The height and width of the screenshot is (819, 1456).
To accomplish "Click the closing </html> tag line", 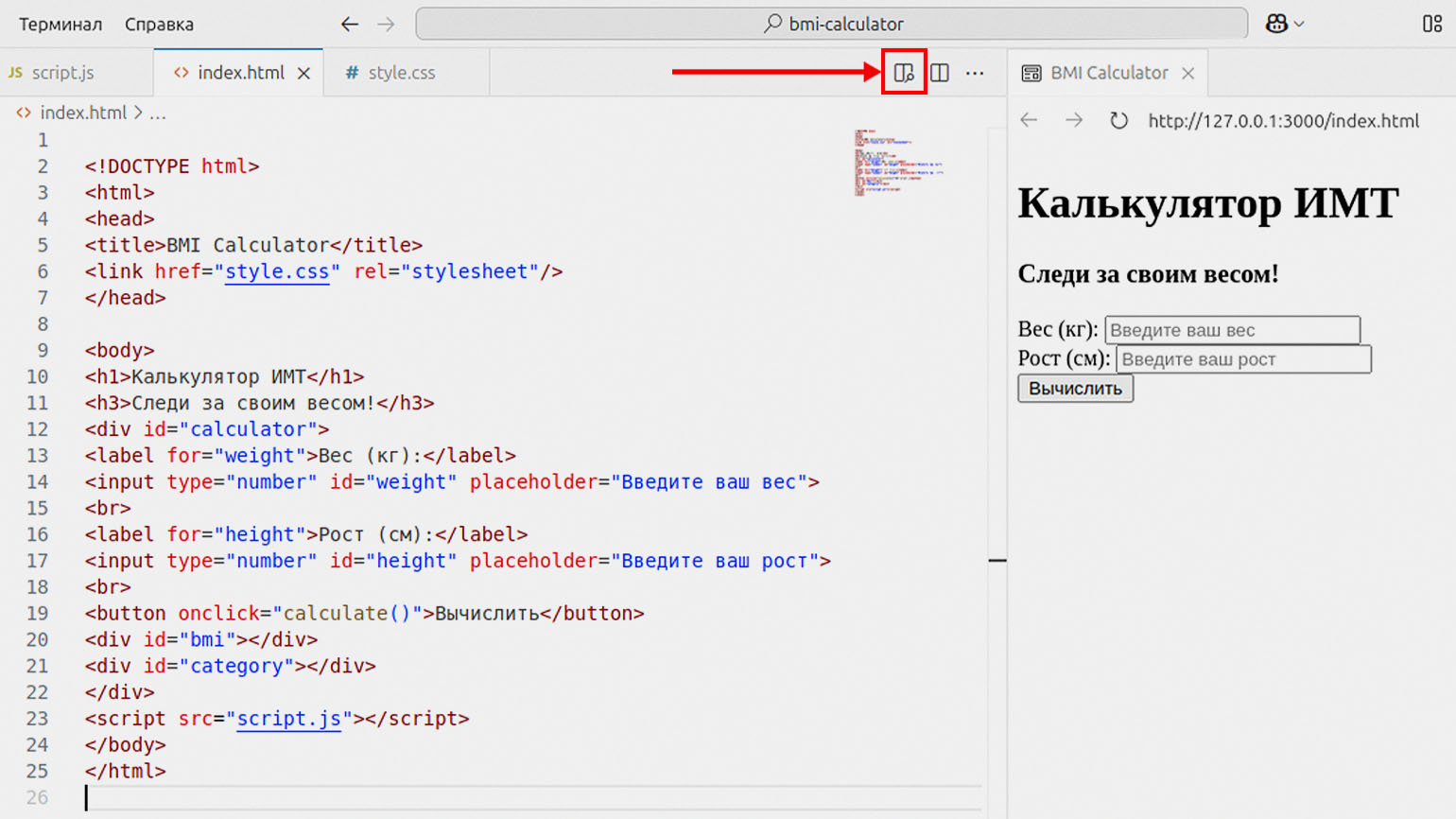I will [x=125, y=772].
